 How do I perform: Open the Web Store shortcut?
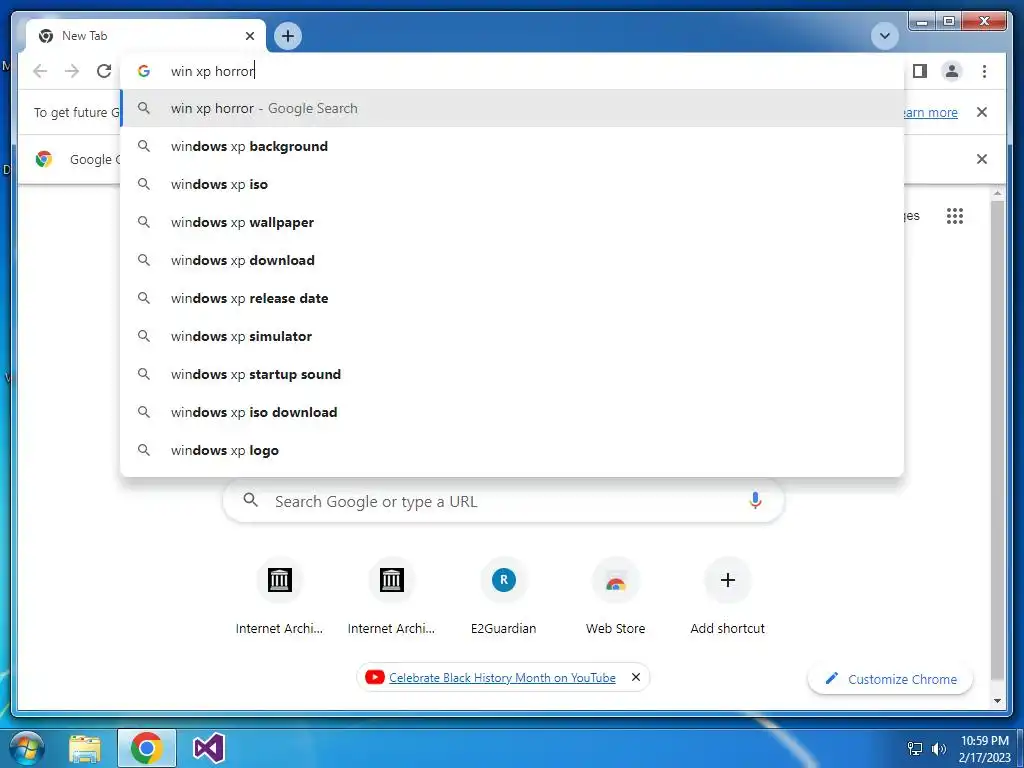click(615, 597)
